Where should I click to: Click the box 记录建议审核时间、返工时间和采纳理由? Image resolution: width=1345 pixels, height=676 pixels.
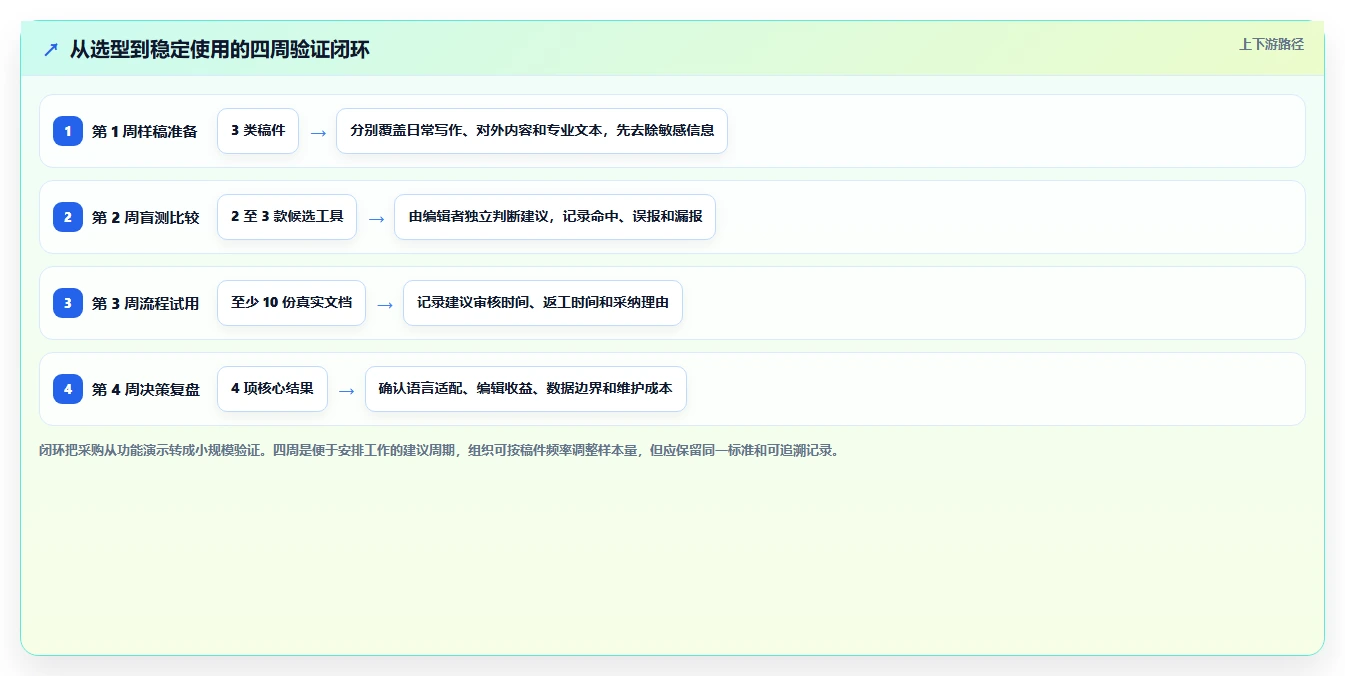pyautogui.click(x=543, y=303)
